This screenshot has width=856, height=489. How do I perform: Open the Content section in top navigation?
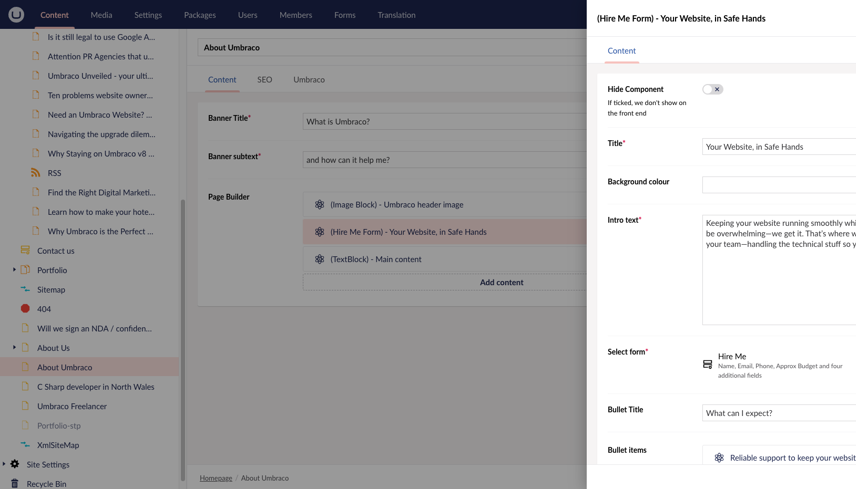coord(55,15)
